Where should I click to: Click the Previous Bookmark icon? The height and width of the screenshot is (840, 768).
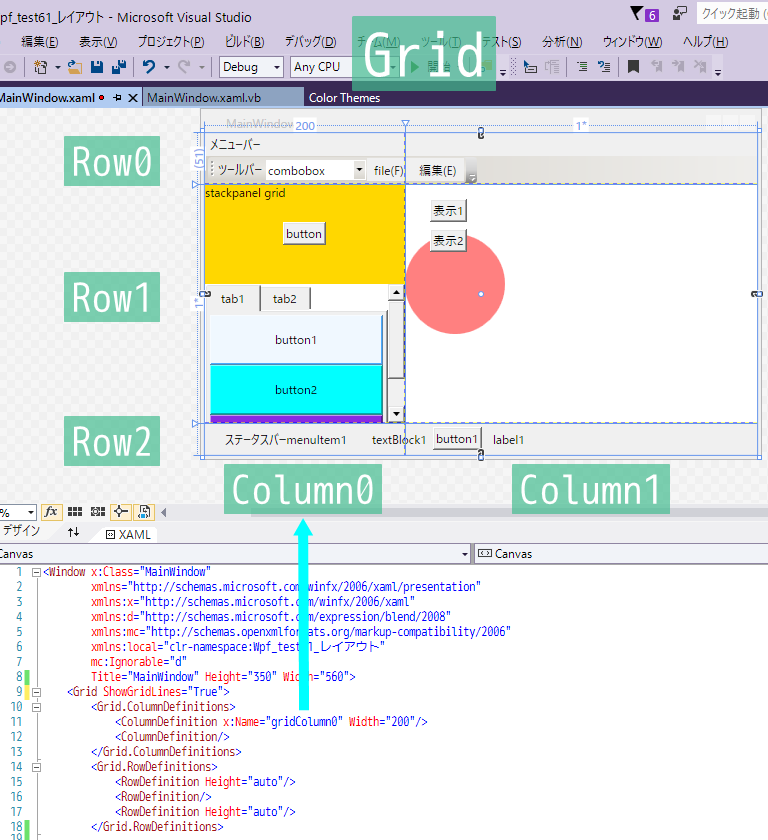656,67
